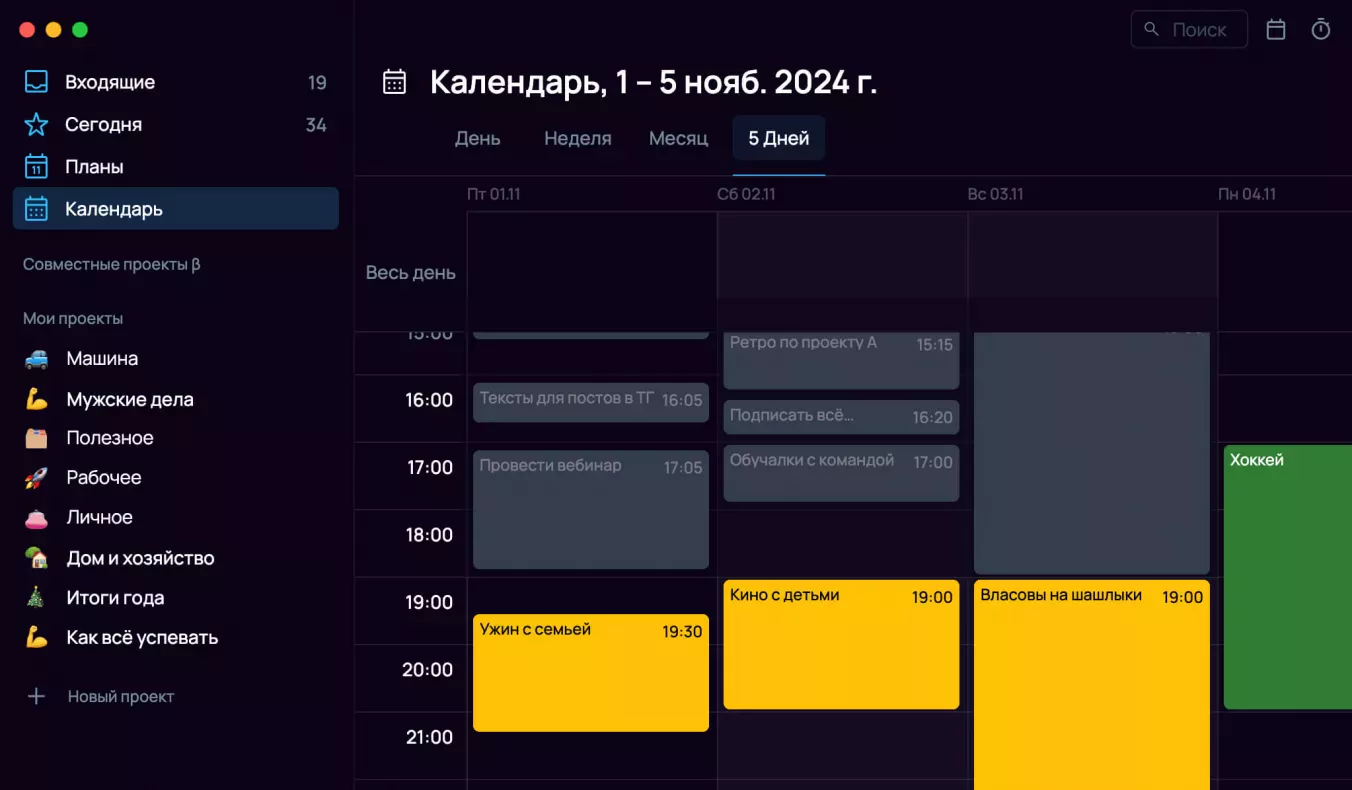Open the calendar icon in top toolbar

1276,30
